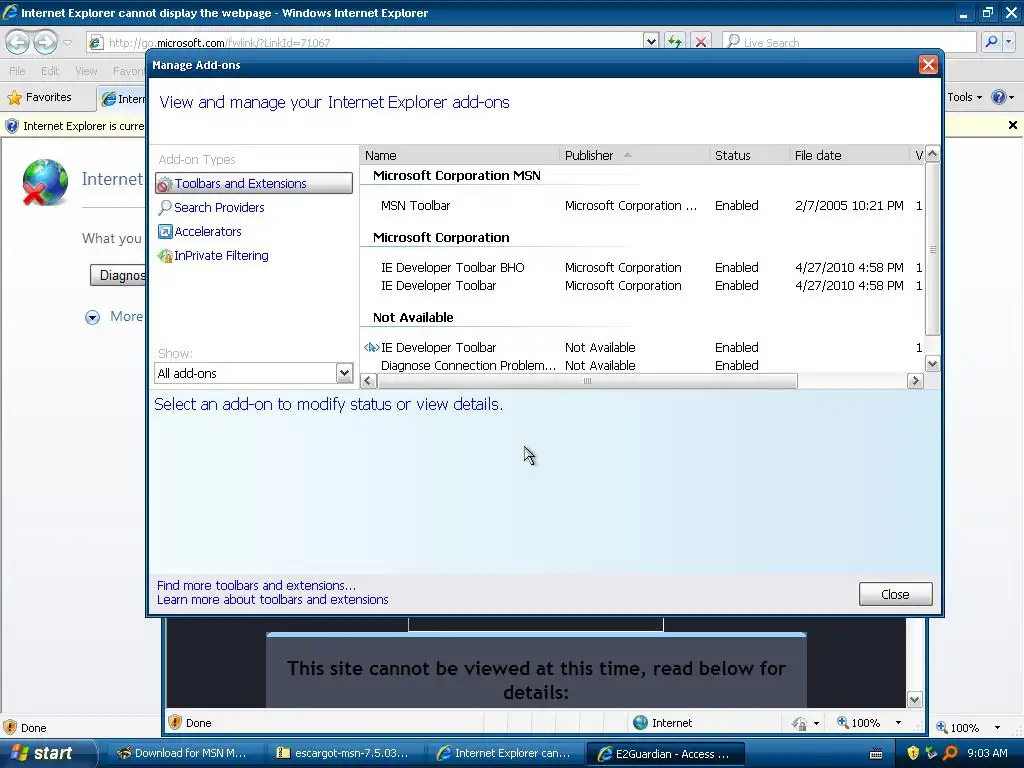Click the Toolbars and Extensions gear icon
The image size is (1024, 768).
click(x=165, y=184)
